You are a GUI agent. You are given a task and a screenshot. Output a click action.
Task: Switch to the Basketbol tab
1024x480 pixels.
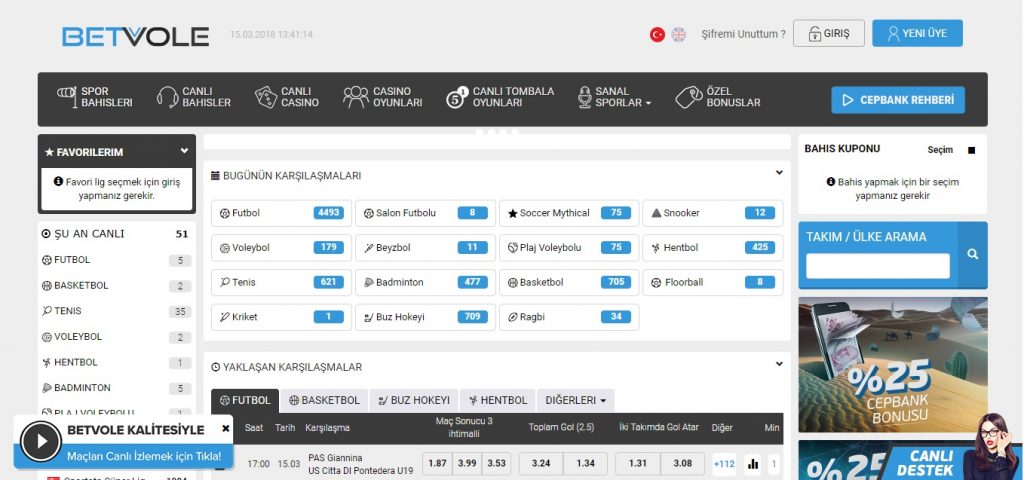324,400
